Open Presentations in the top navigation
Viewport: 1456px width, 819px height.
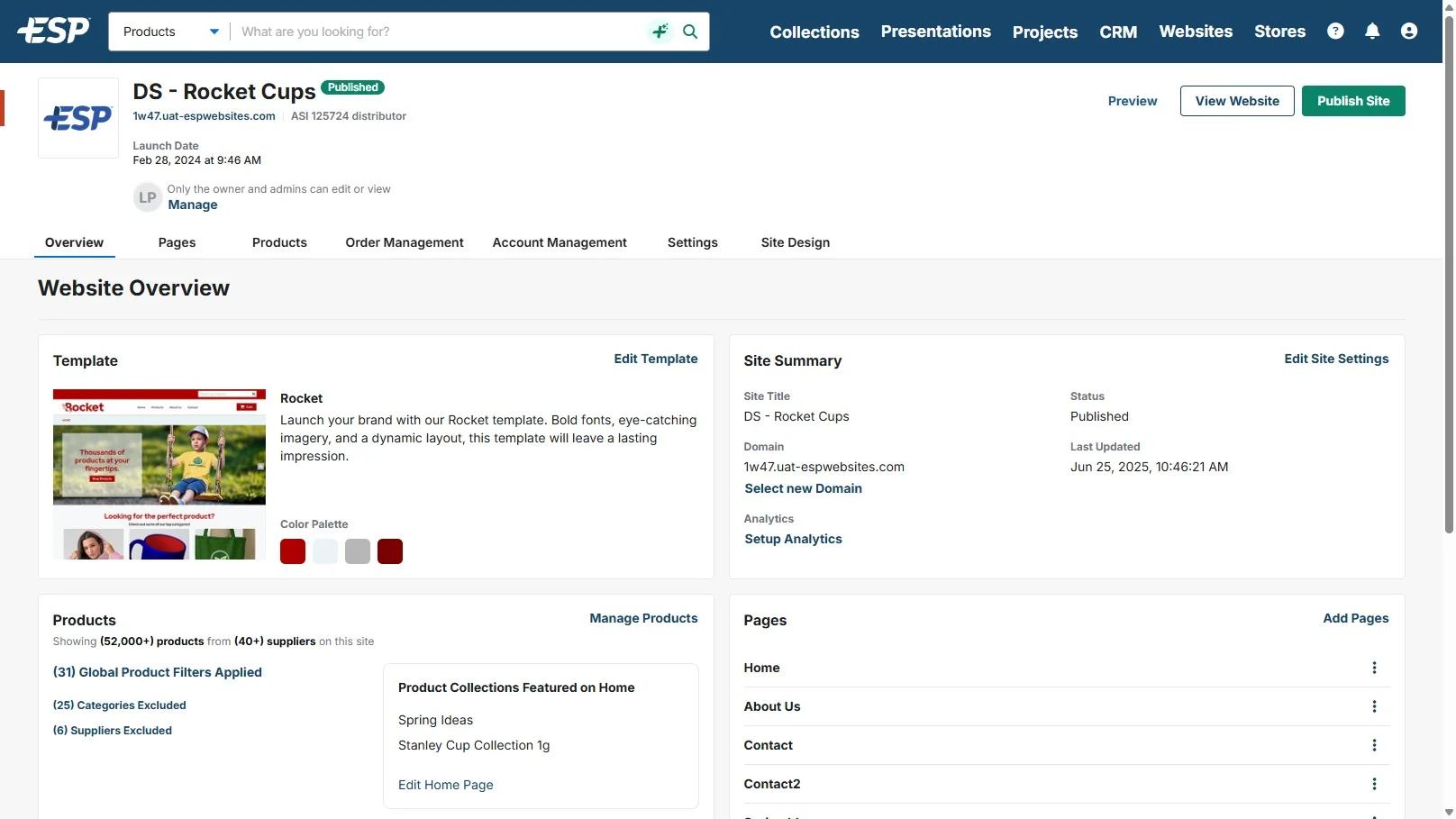(x=935, y=32)
